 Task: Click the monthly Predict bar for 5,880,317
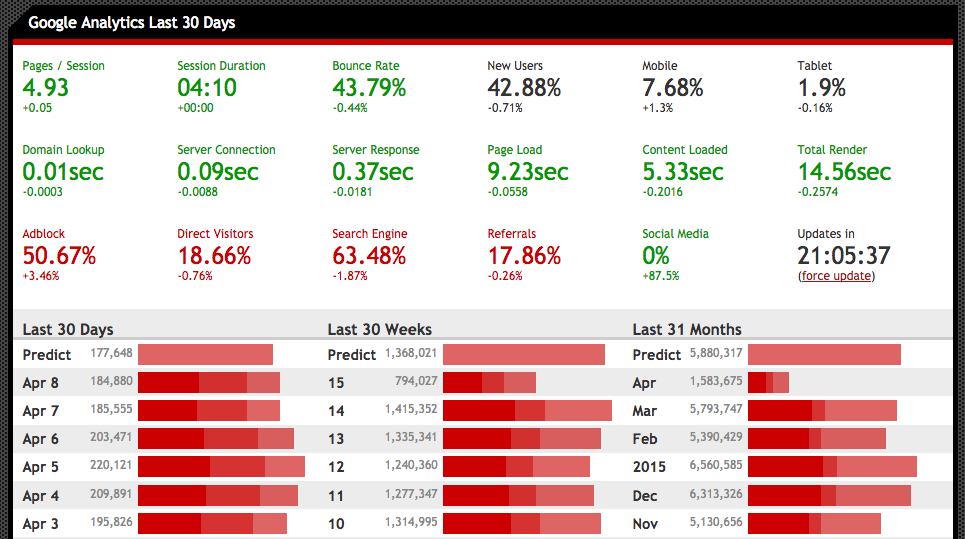tap(825, 354)
